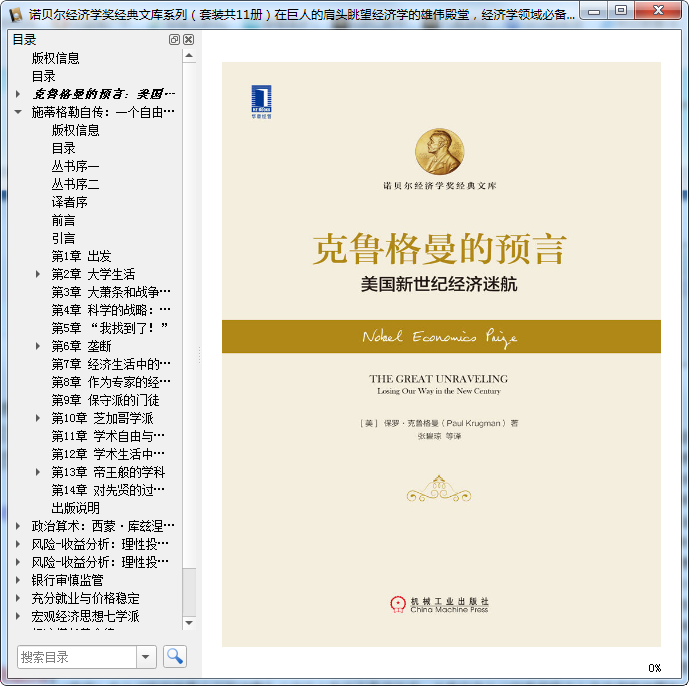Open top-level 版权信息 entry

pyautogui.click(x=55, y=58)
